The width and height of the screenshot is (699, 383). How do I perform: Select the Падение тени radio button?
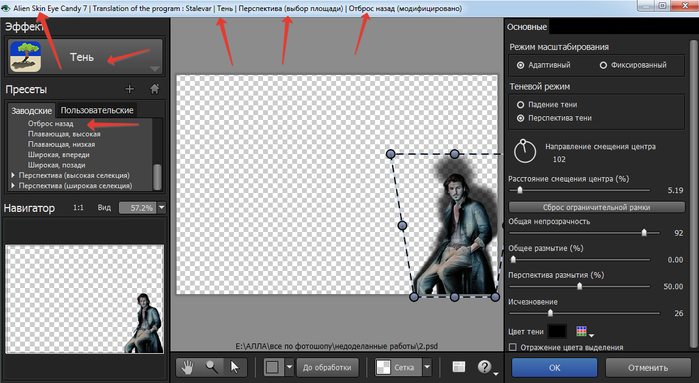(520, 104)
